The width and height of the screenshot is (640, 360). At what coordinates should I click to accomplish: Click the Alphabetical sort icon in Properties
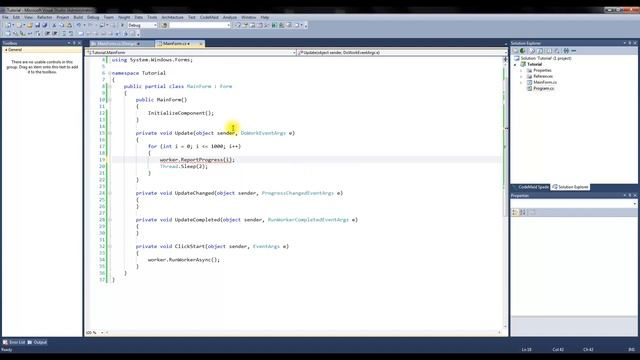pos(522,212)
